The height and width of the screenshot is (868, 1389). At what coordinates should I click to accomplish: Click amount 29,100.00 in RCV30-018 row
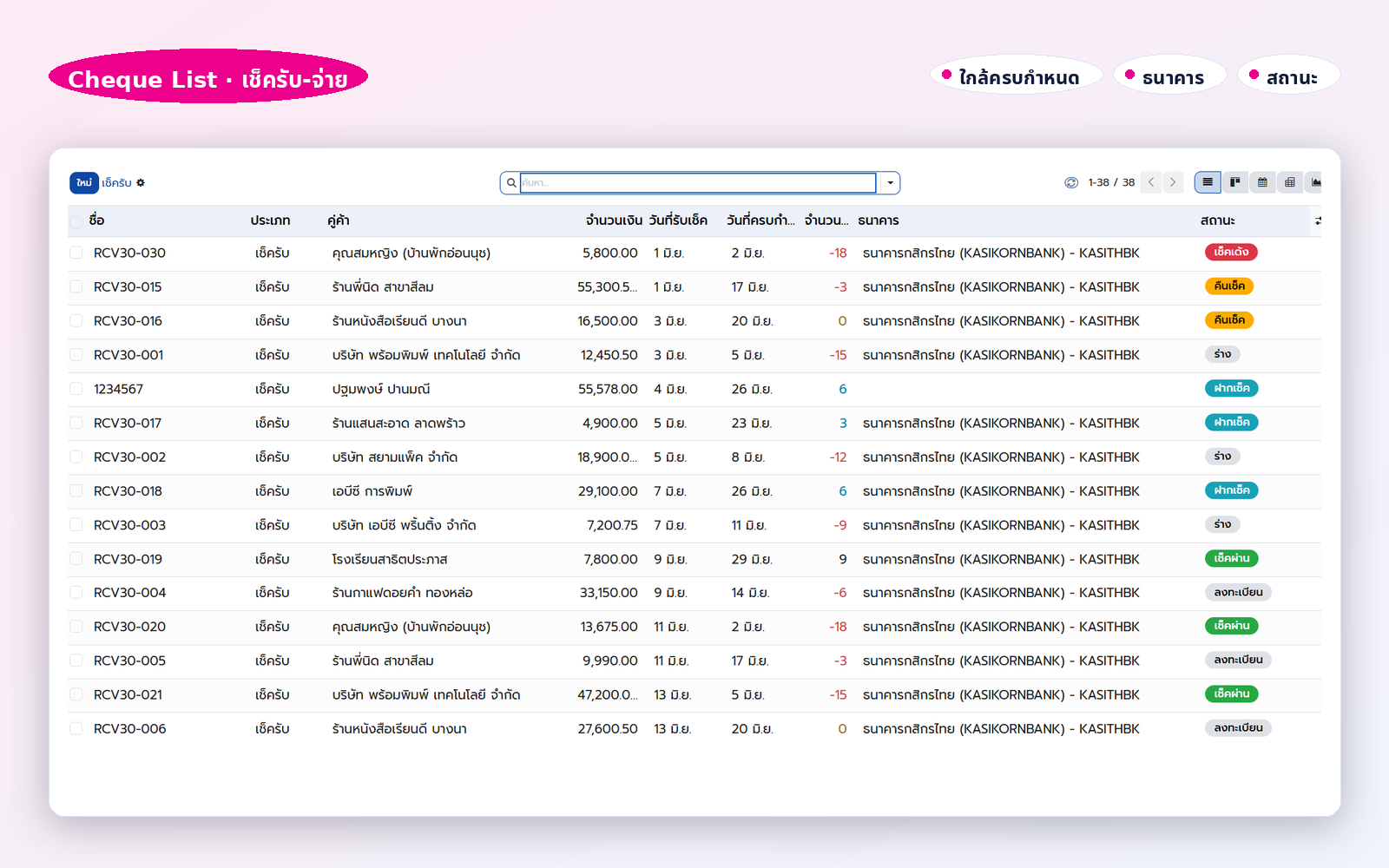[x=608, y=491]
